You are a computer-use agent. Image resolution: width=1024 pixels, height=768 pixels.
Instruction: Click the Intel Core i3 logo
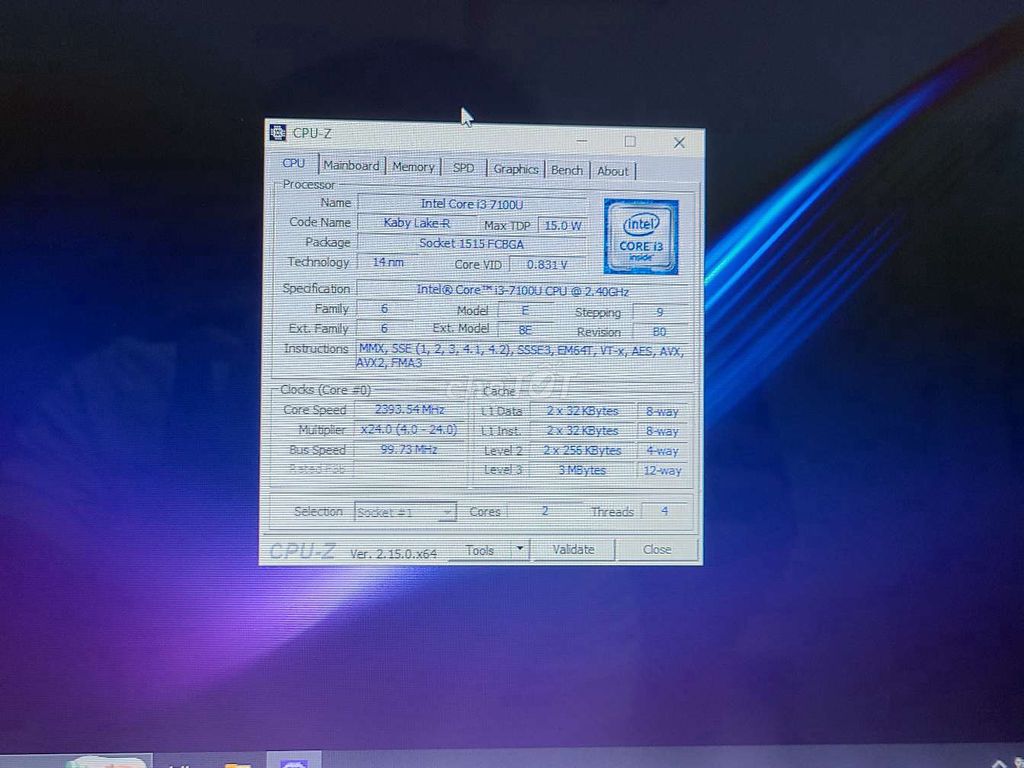point(641,237)
